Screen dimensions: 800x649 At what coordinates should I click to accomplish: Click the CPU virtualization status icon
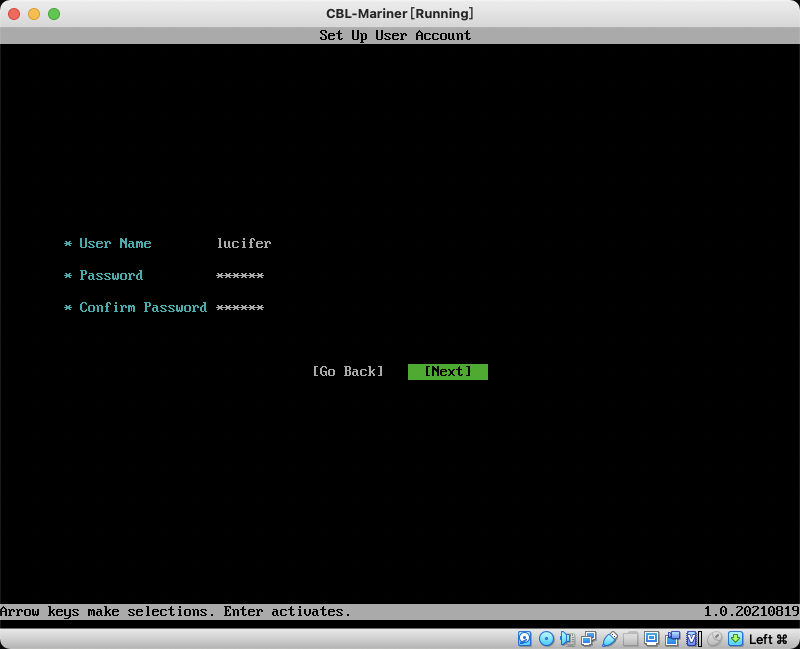click(x=693, y=638)
